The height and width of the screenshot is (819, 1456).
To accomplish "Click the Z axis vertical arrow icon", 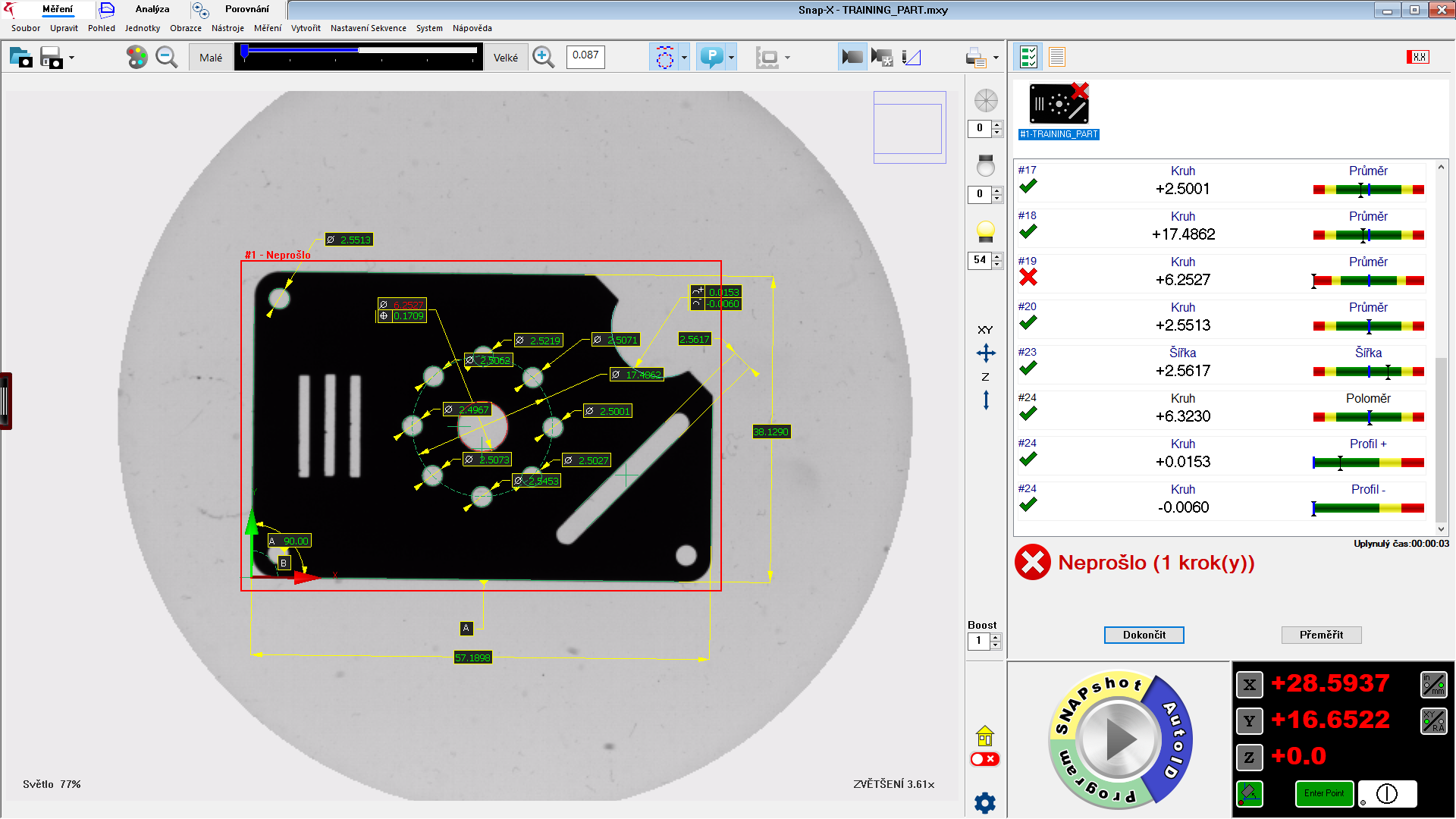I will point(986,400).
